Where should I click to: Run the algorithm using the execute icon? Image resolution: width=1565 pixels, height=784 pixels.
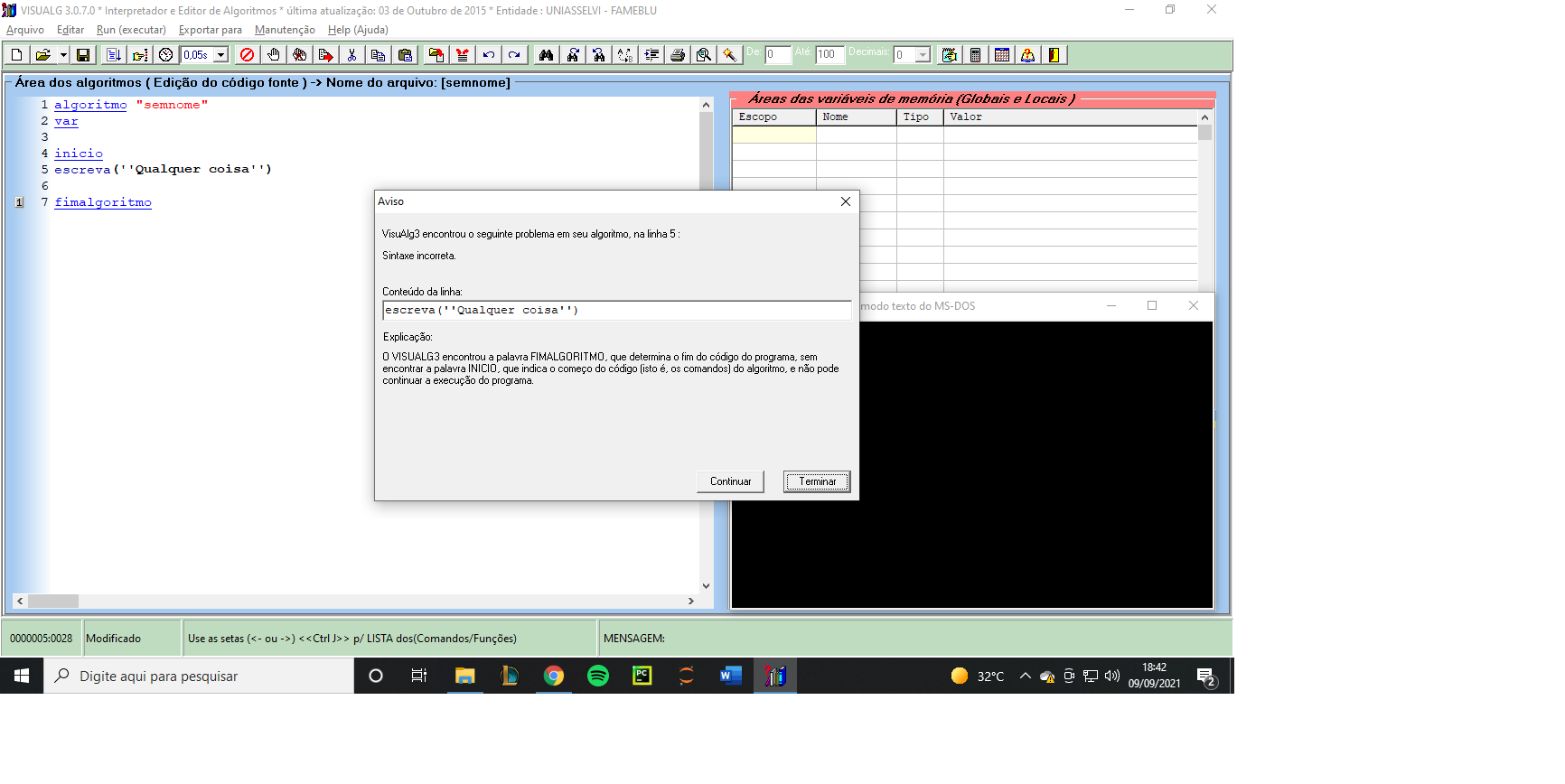pyautogui.click(x=114, y=55)
